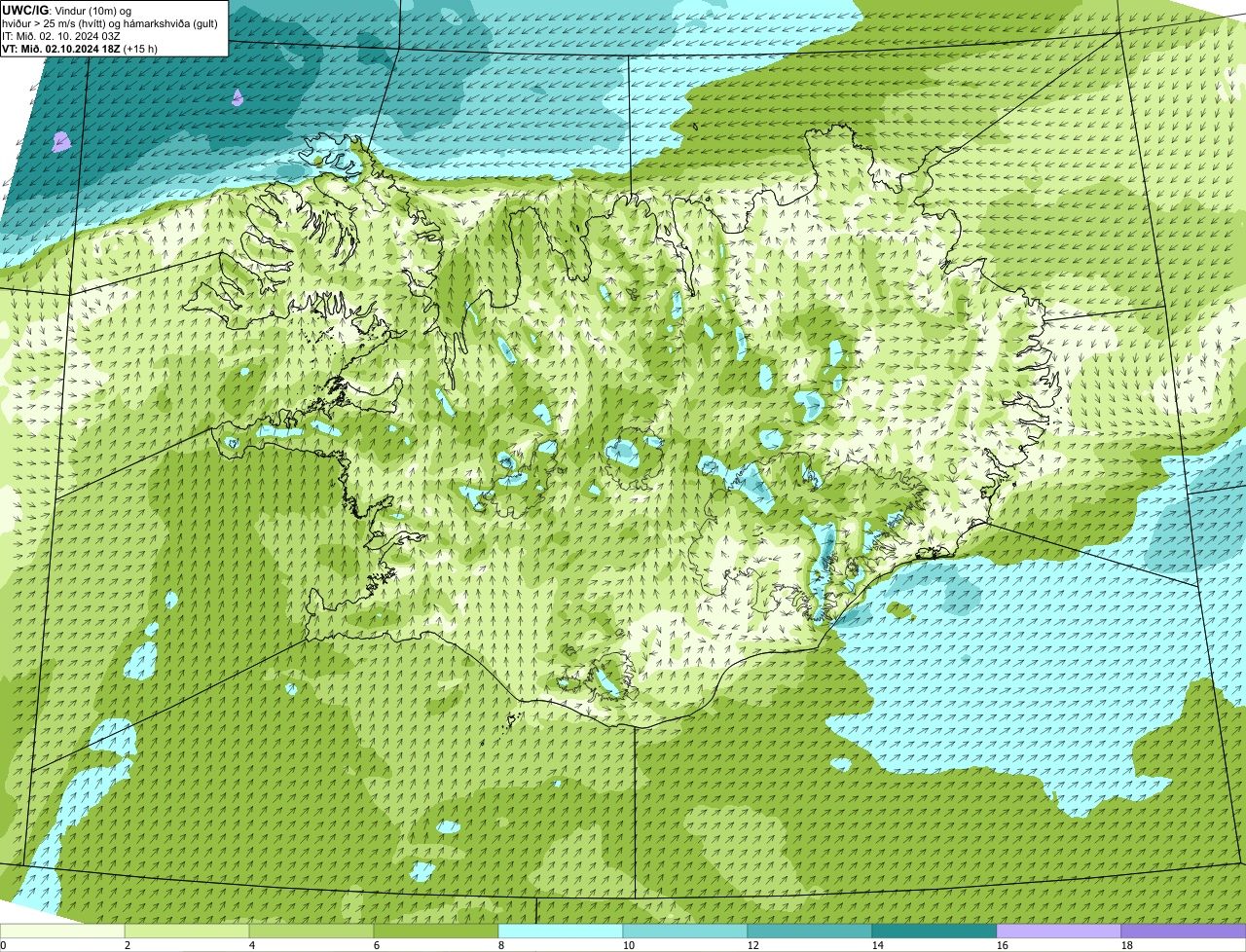Click the init time "IT: Mið. 02. 10. 2024 03Z"
The height and width of the screenshot is (952, 1246).
point(61,35)
